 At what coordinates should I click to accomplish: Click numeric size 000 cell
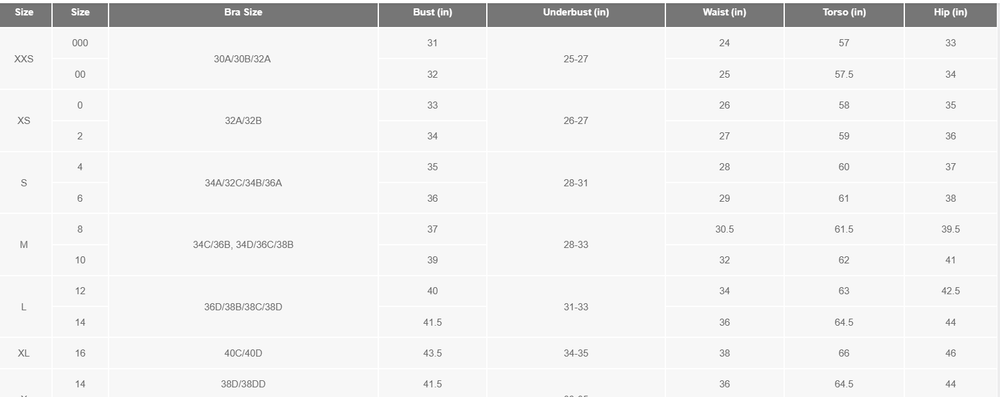(x=80, y=43)
